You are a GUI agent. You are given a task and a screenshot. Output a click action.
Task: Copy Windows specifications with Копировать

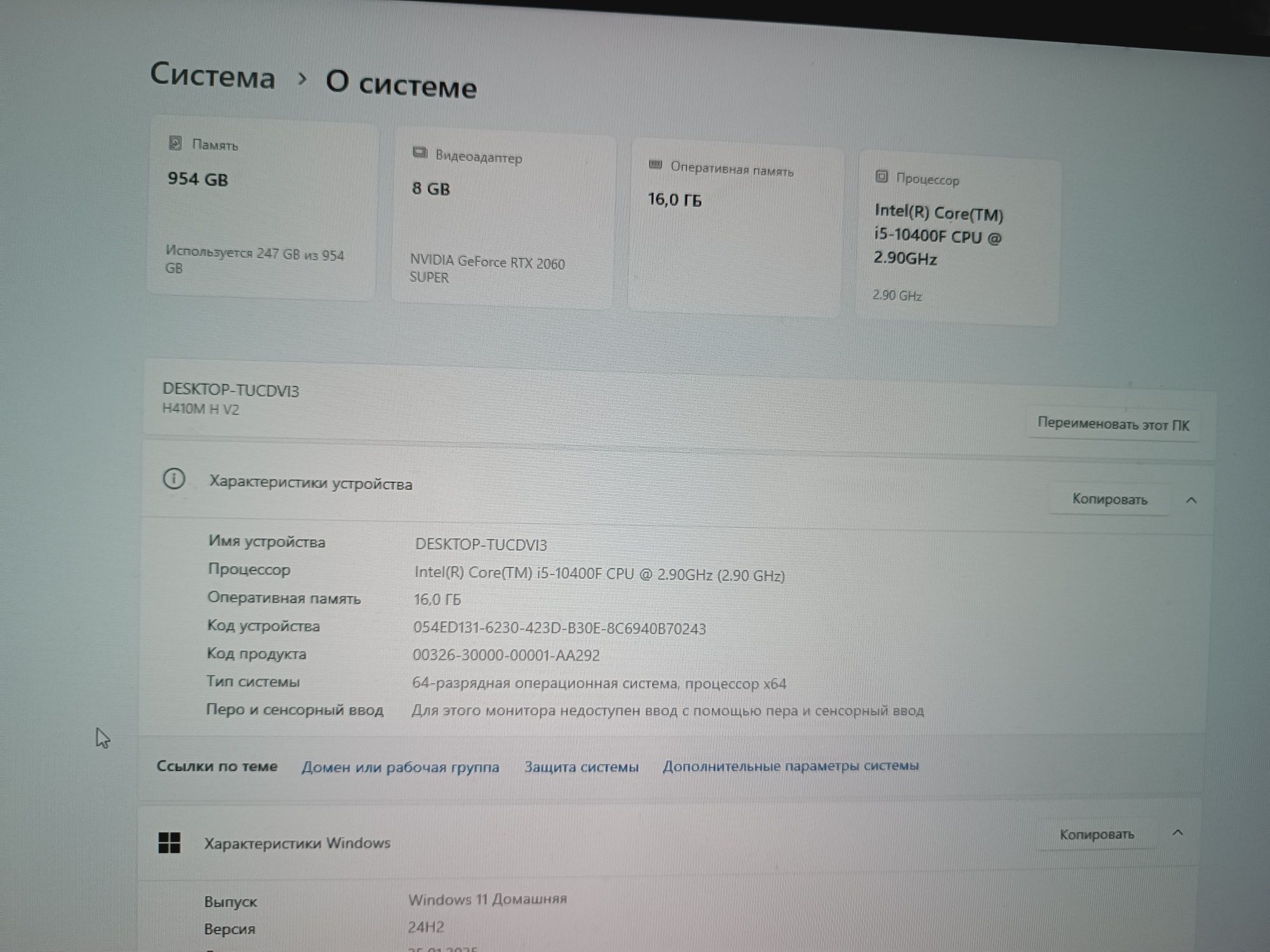[1097, 834]
